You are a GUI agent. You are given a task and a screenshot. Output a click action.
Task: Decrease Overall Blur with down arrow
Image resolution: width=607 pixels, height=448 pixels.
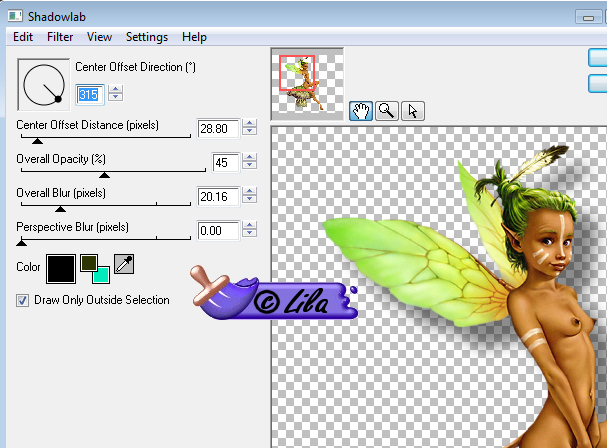[x=250, y=199]
